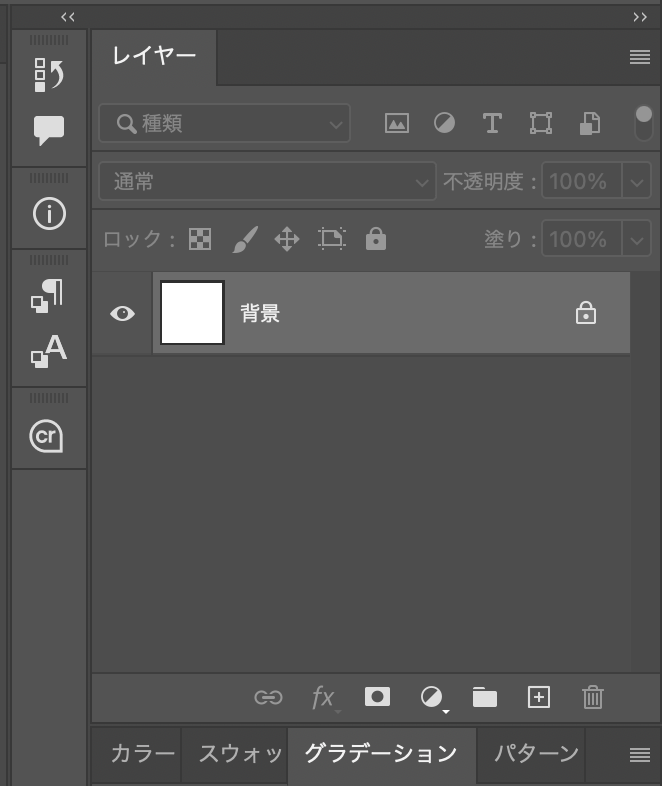The width and height of the screenshot is (662, 786).
Task: Expand the 不透明度 opacity dropdown arrow
Action: coord(637,182)
